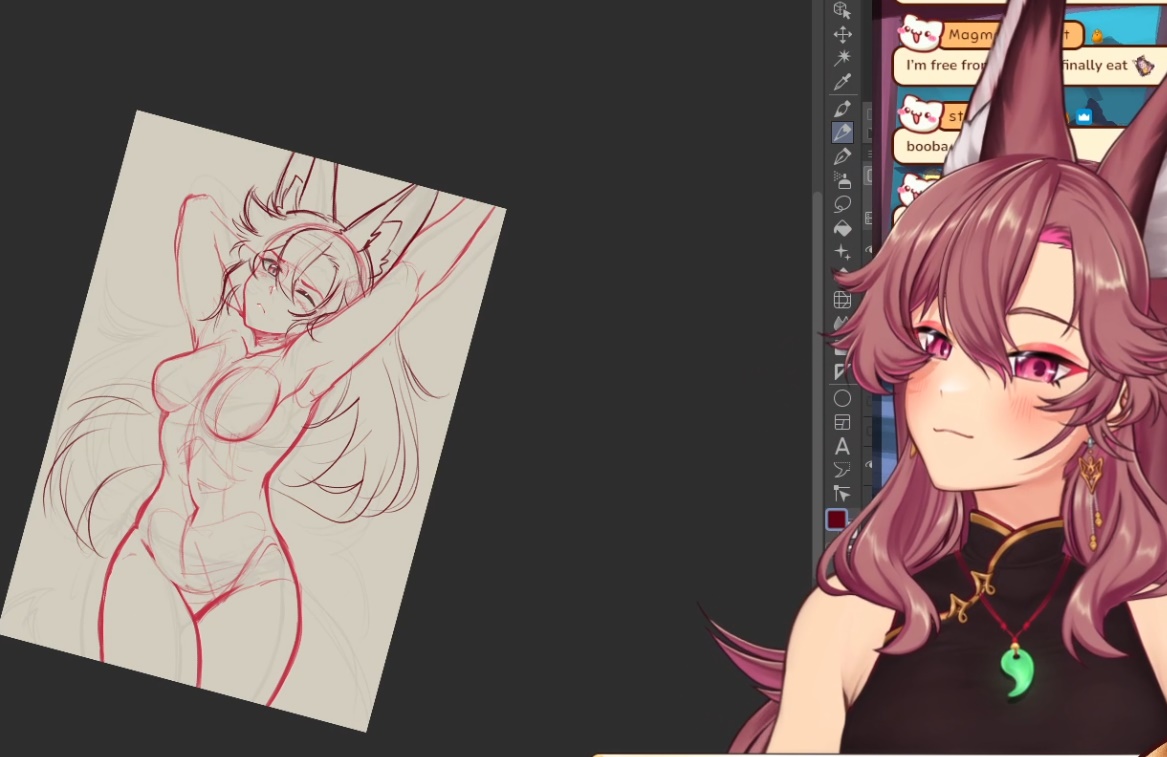Screen dimensions: 1167x757
Task: Select the Balloon tool
Action: 843,470
